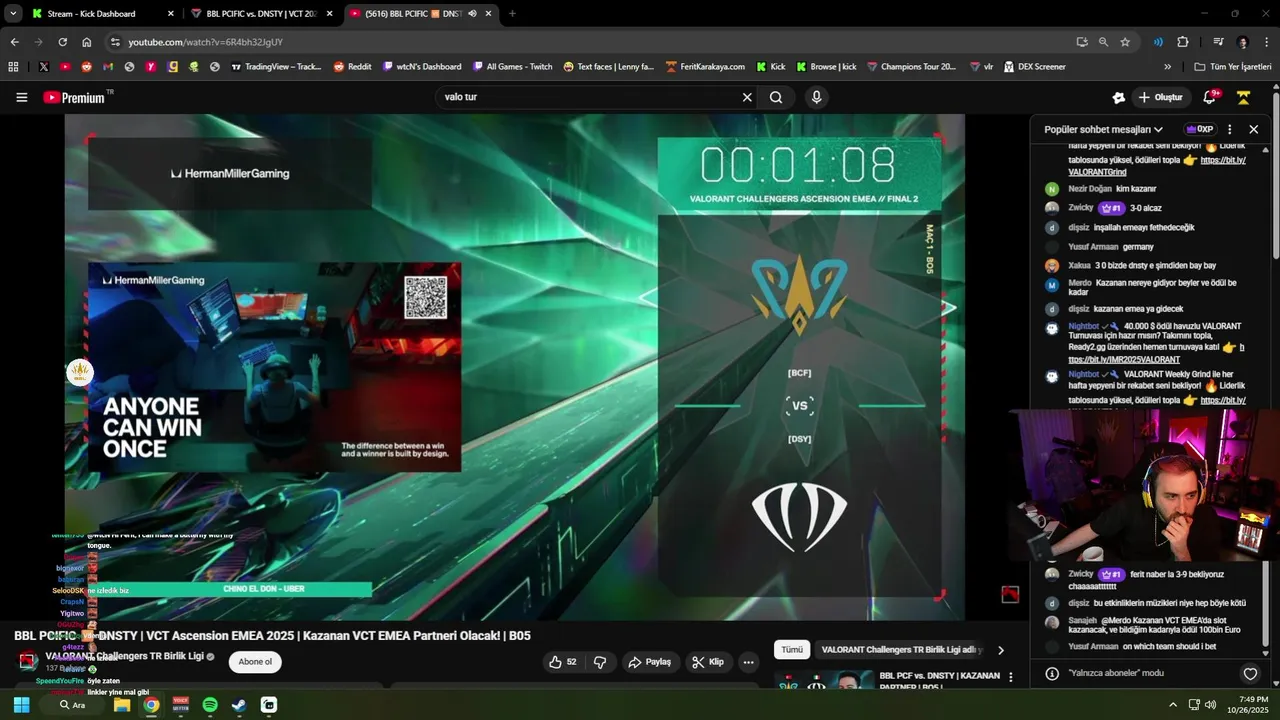Show more filter chips with right arrow

(x=1000, y=650)
